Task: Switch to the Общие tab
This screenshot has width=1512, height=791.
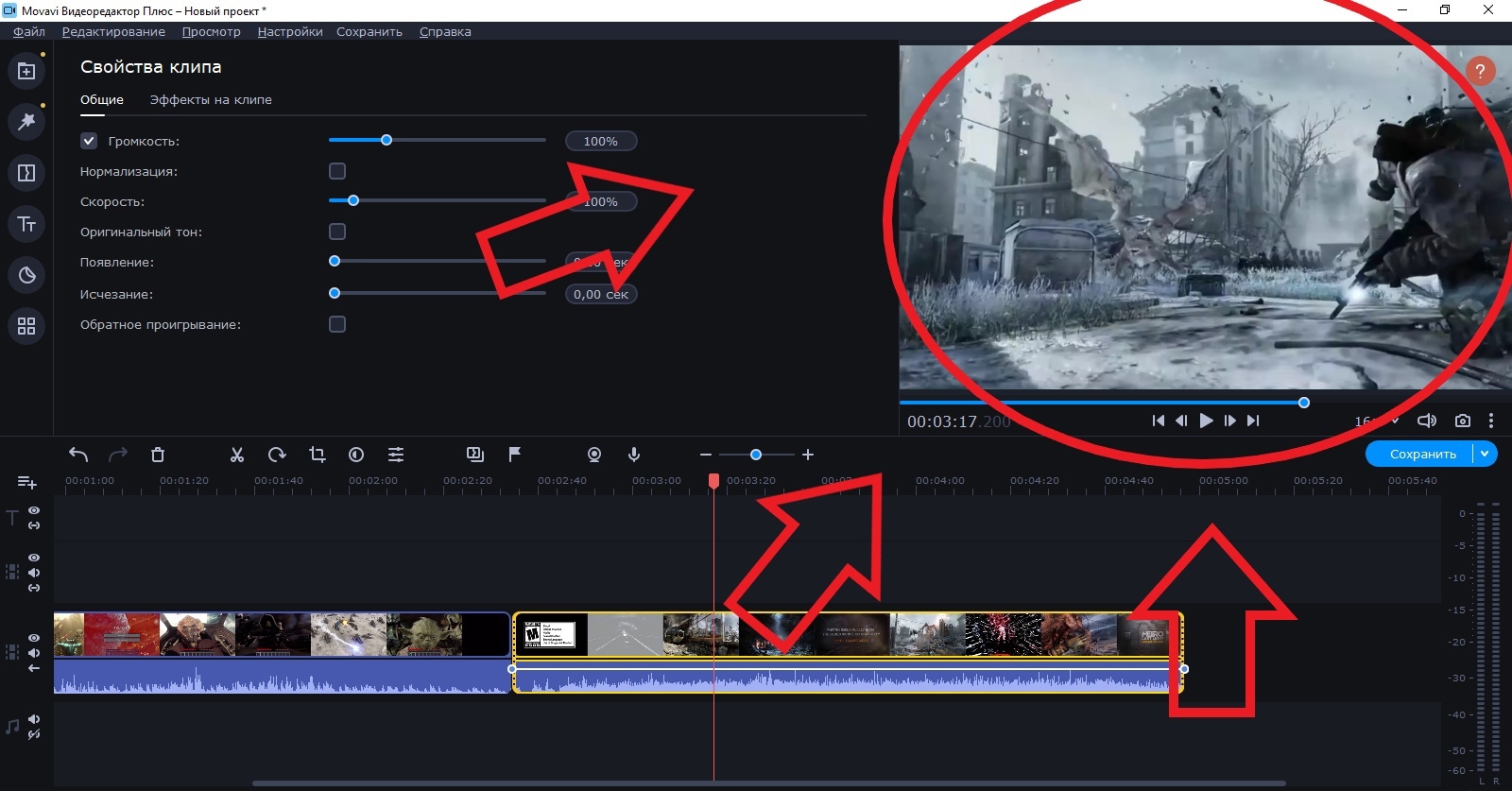Action: 102,99
